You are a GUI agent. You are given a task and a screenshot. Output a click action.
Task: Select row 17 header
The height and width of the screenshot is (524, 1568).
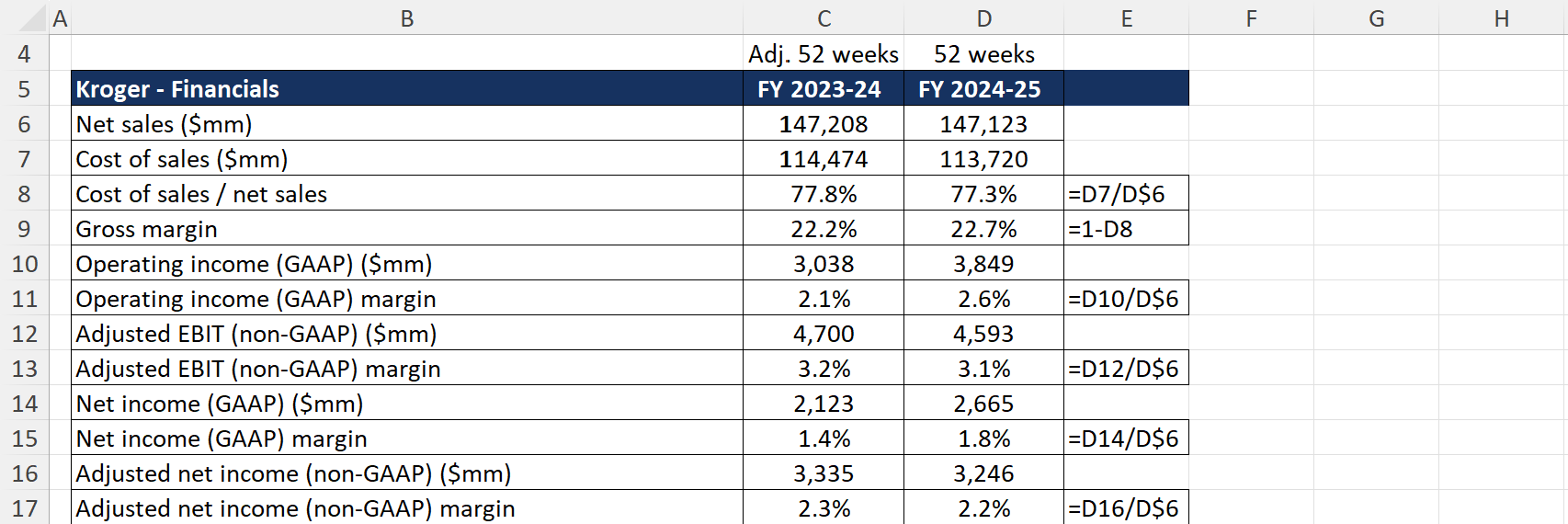coord(24,508)
